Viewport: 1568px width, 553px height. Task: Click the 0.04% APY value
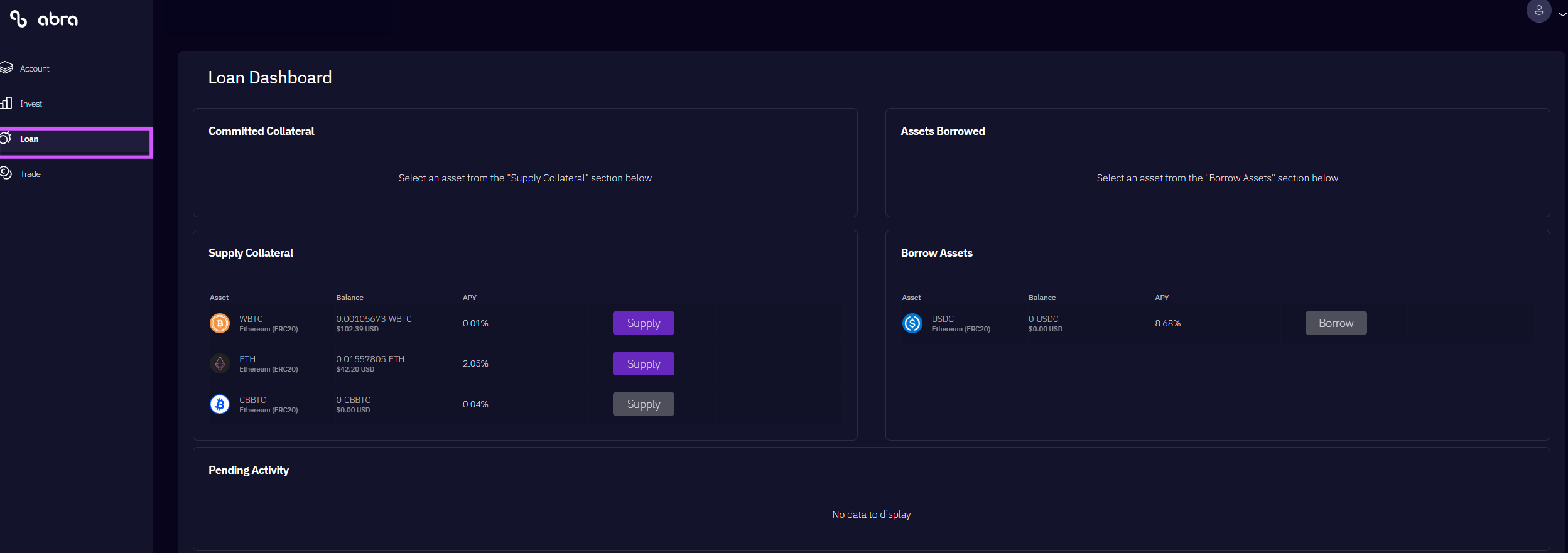[475, 404]
